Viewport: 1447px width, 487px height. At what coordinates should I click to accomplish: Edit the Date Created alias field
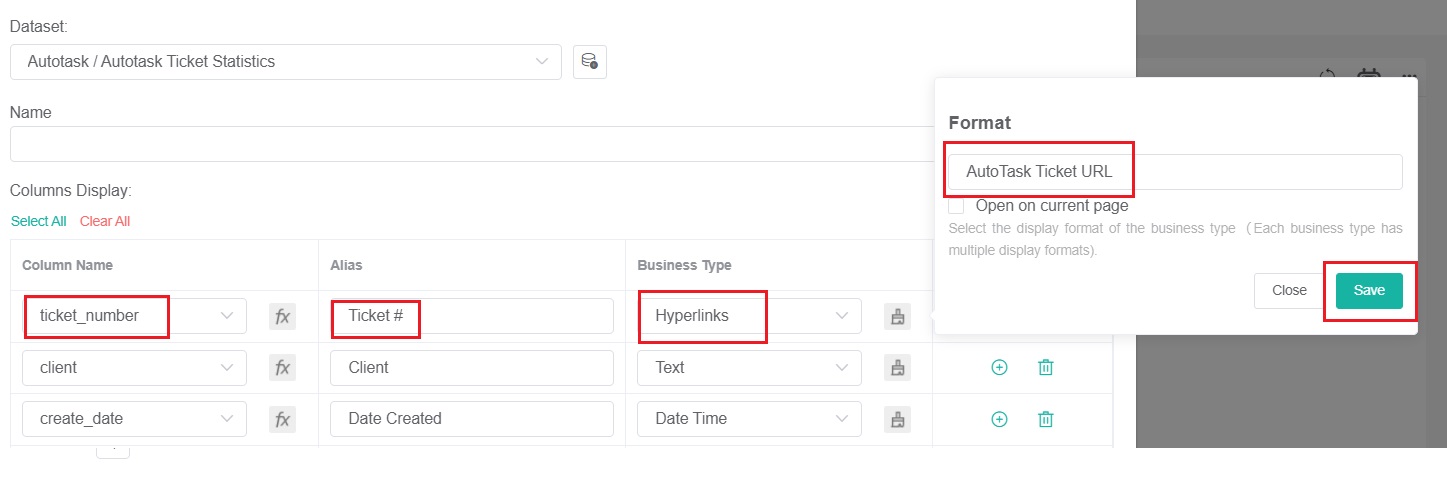coord(472,418)
